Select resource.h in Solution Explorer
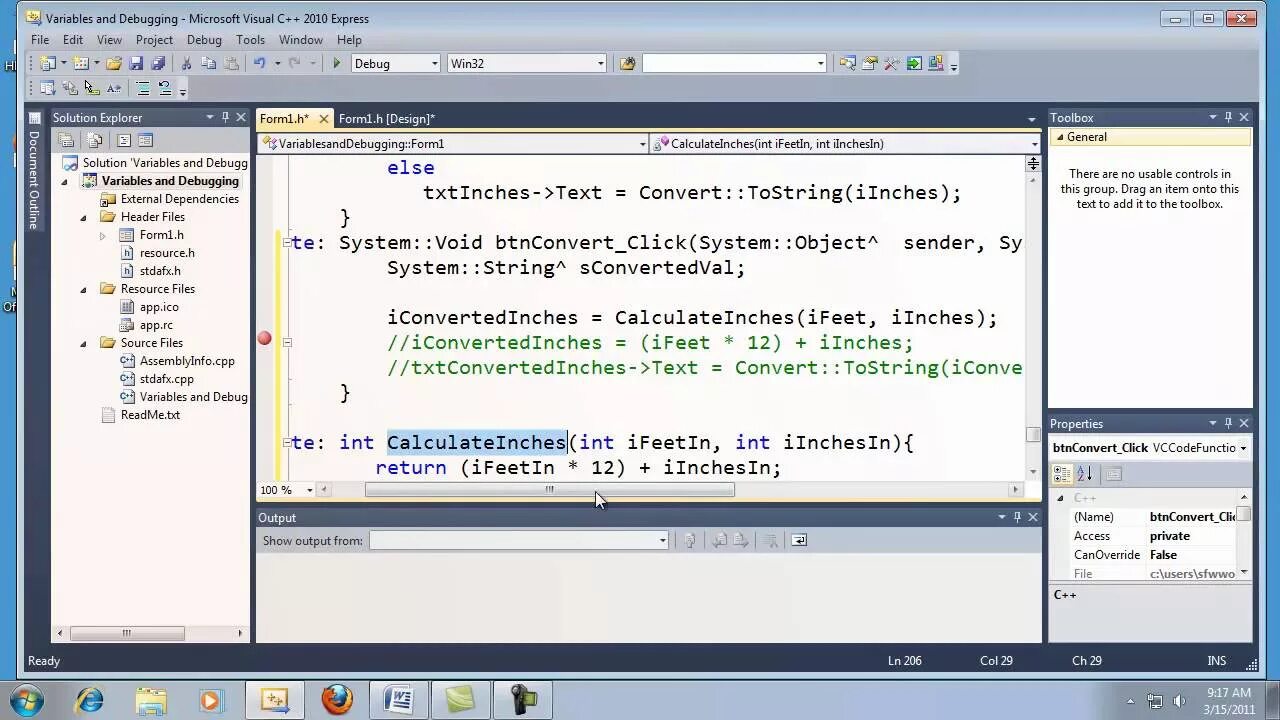Image resolution: width=1280 pixels, height=720 pixels. click(167, 253)
